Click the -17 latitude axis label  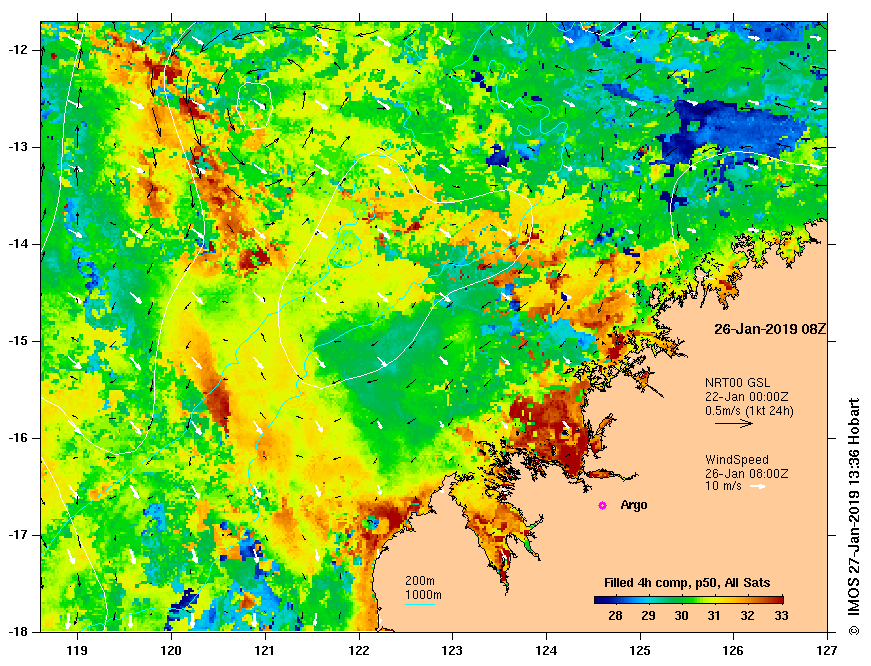(17, 535)
